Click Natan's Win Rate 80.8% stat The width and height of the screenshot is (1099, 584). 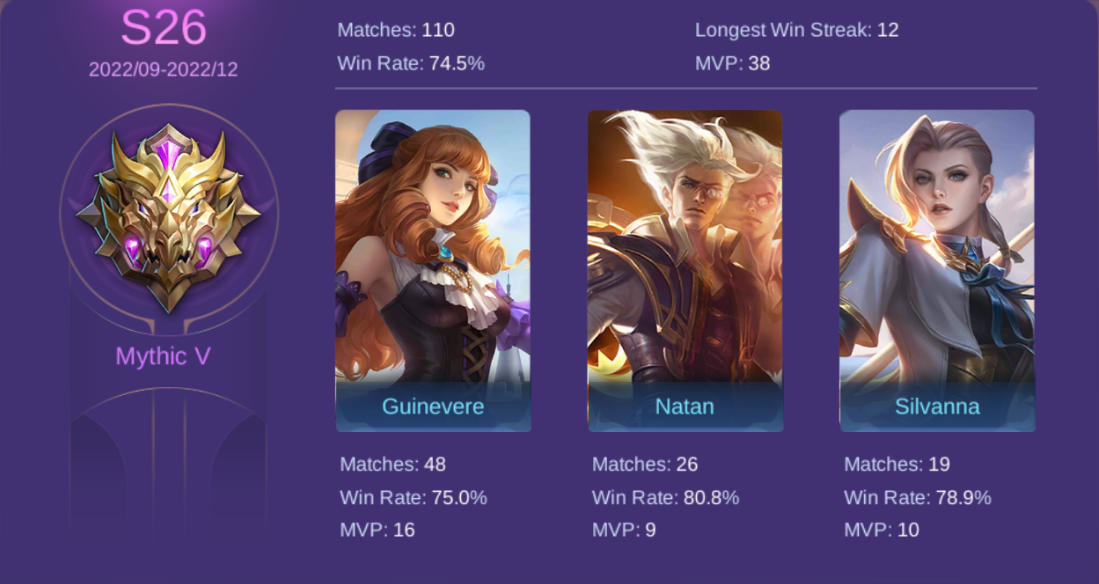(x=665, y=498)
